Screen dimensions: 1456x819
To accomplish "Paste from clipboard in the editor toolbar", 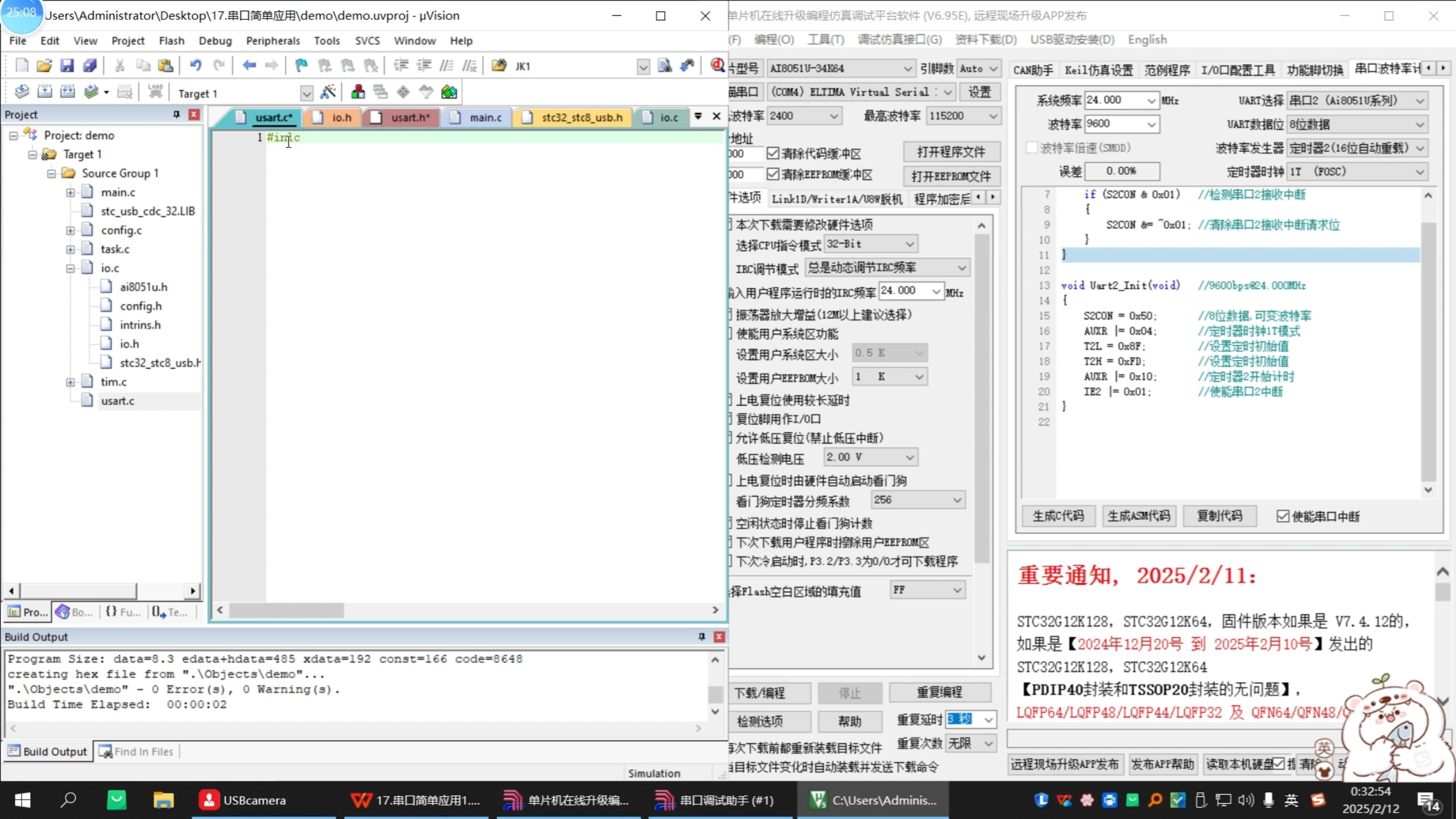I will click(165, 65).
